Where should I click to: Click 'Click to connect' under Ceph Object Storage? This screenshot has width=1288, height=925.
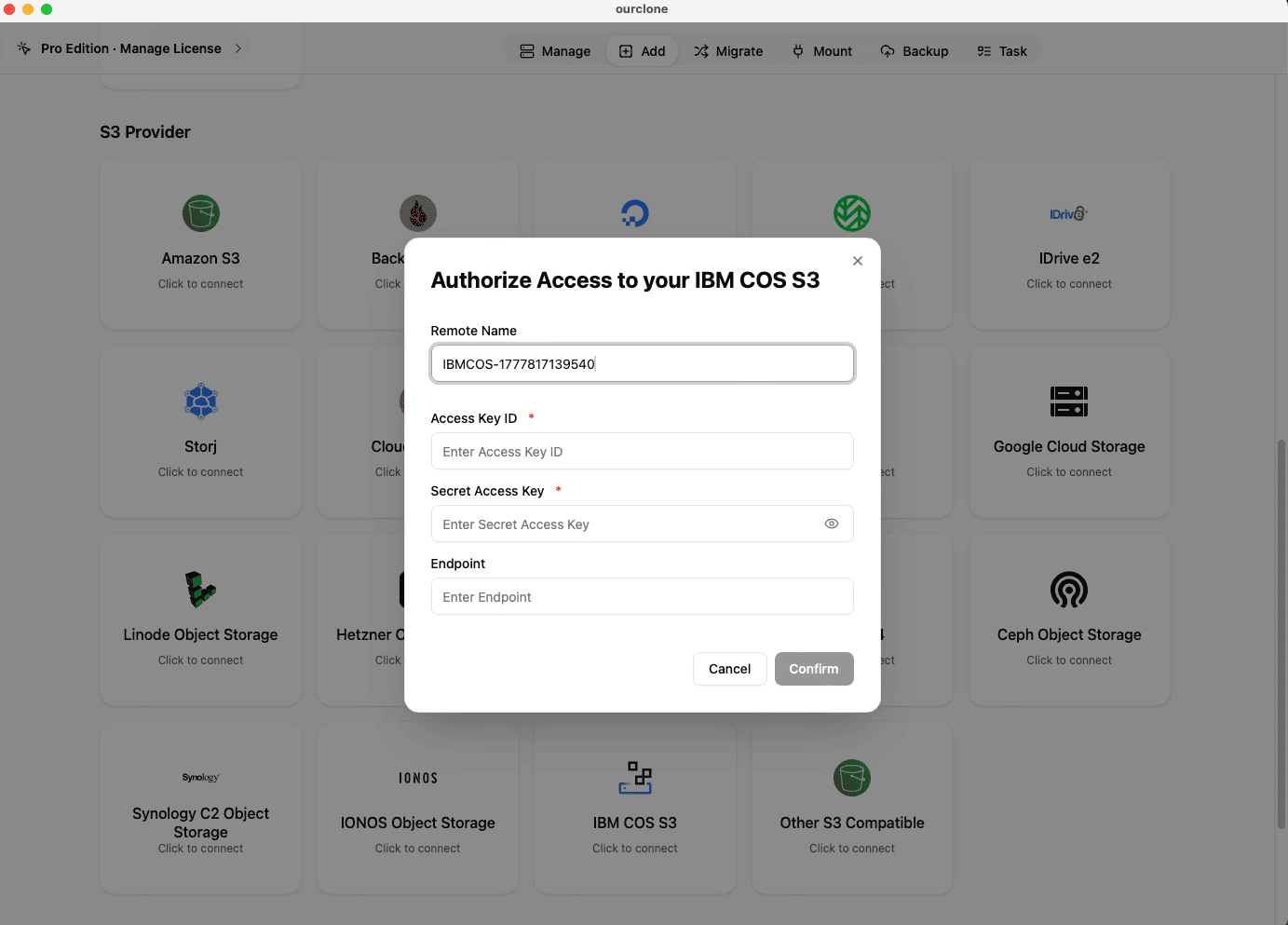[x=1069, y=660]
